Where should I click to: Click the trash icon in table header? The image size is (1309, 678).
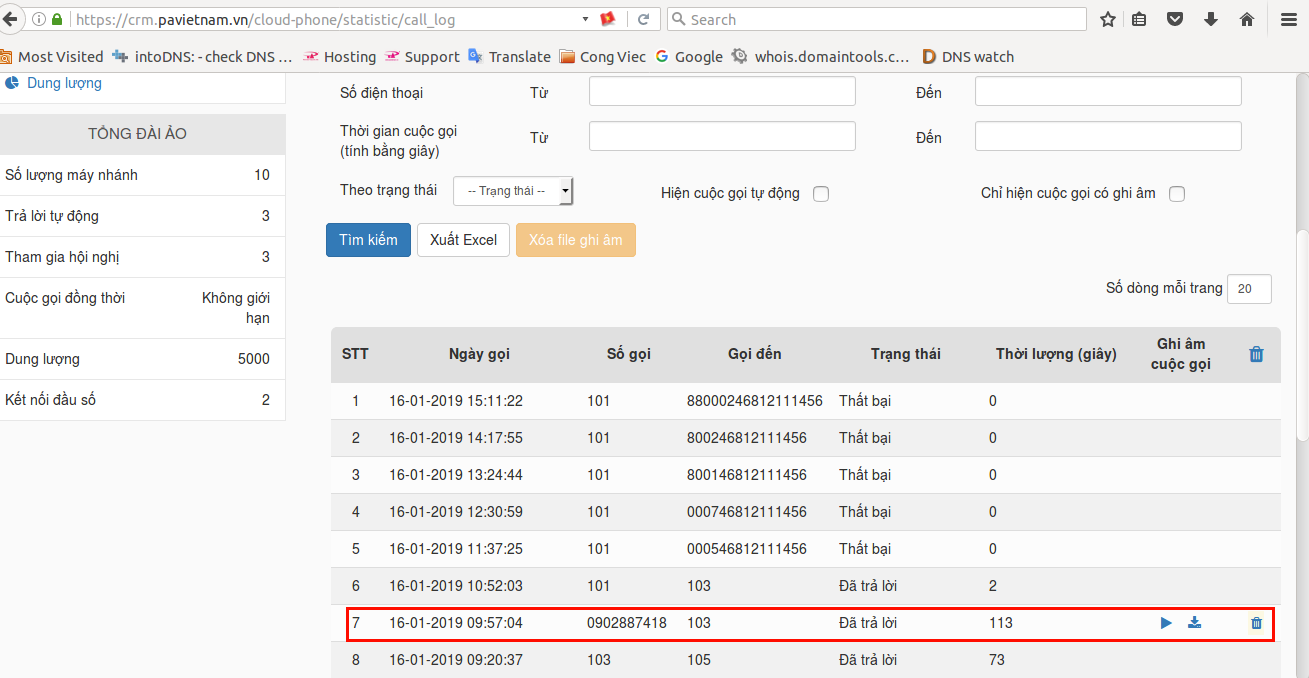click(x=1257, y=354)
